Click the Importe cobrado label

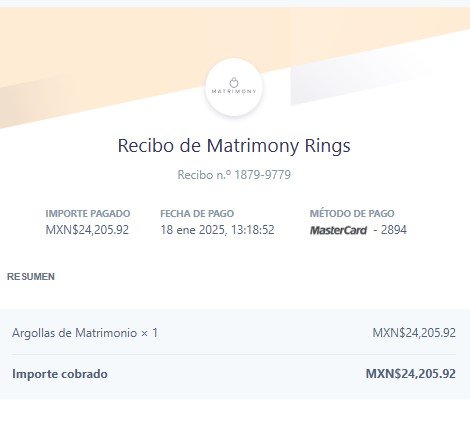(60, 374)
